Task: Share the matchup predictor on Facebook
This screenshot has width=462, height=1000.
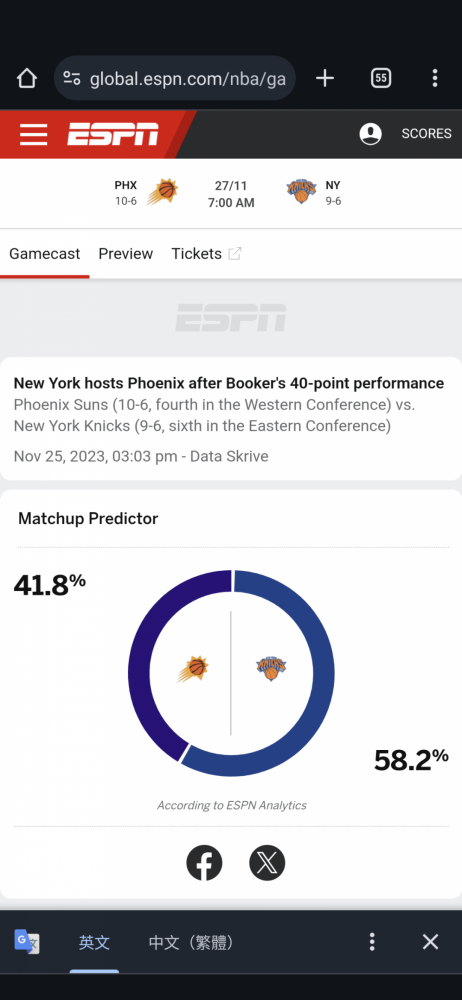Action: coord(204,863)
